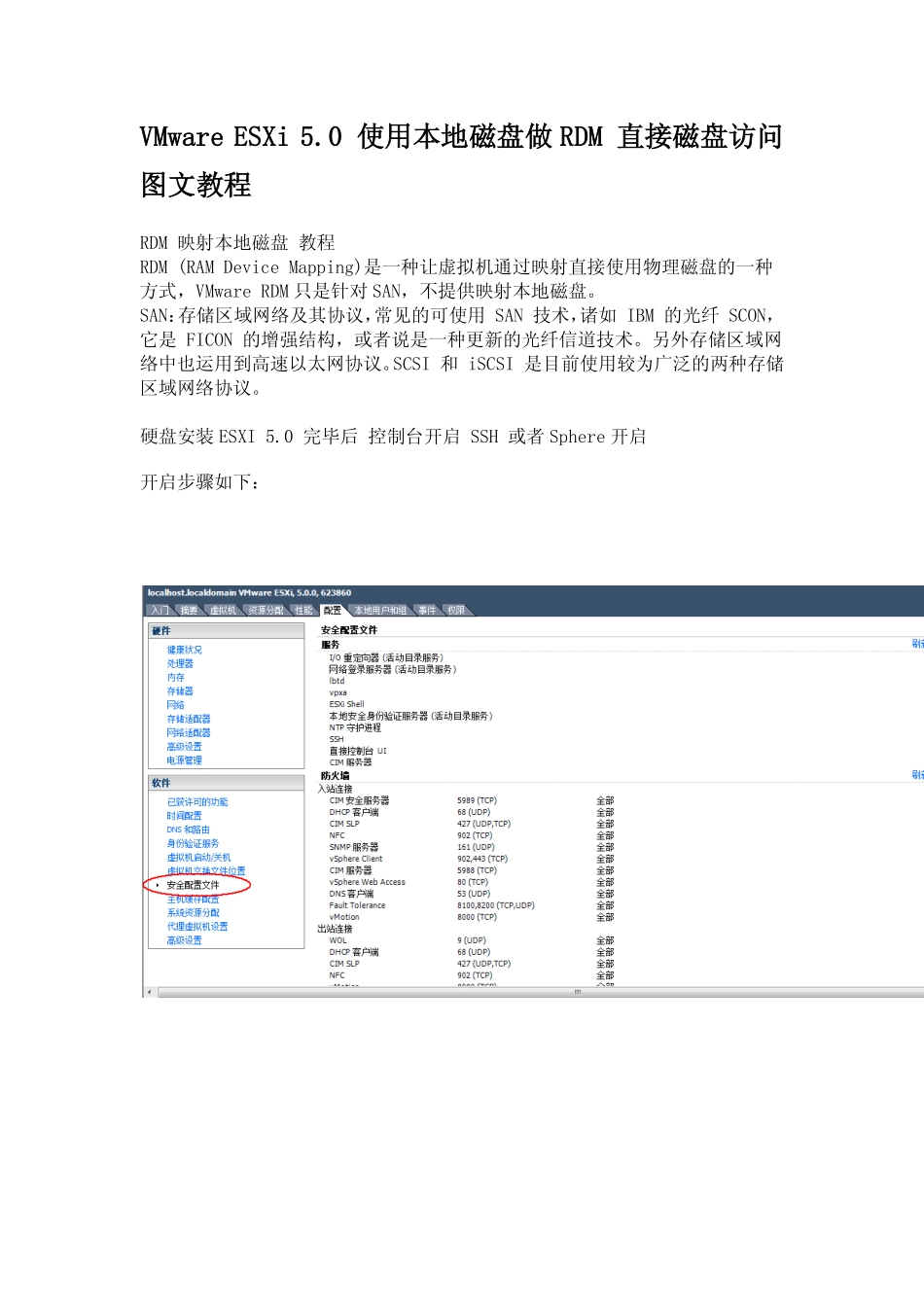Viewport: 924px width, 1307px height.
Task: Click the horizontal scrollbar thumb
Action: [x=577, y=992]
